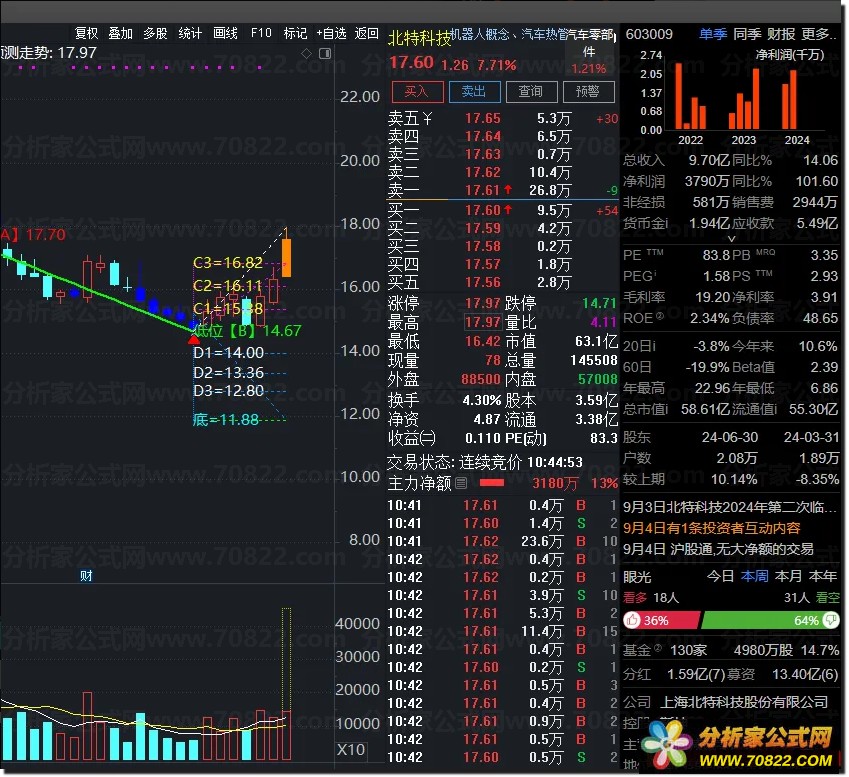Click stock name 北特科技
This screenshot has width=849, height=777.
420,38
